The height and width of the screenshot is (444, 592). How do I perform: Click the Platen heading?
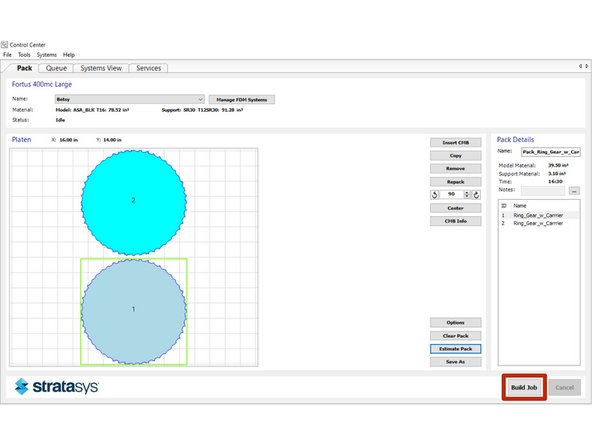[x=21, y=140]
